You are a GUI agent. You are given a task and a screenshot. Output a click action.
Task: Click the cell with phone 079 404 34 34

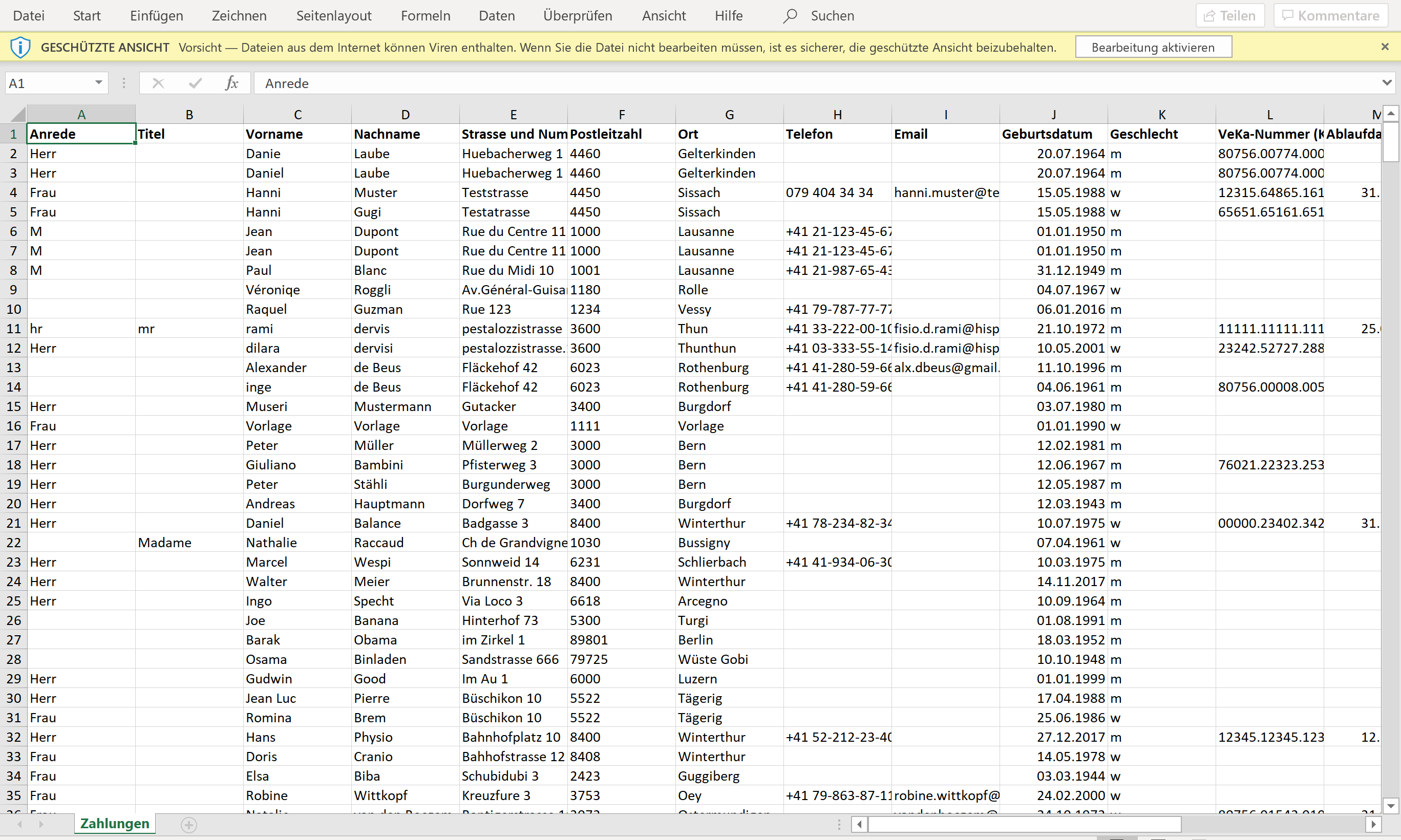pos(838,192)
